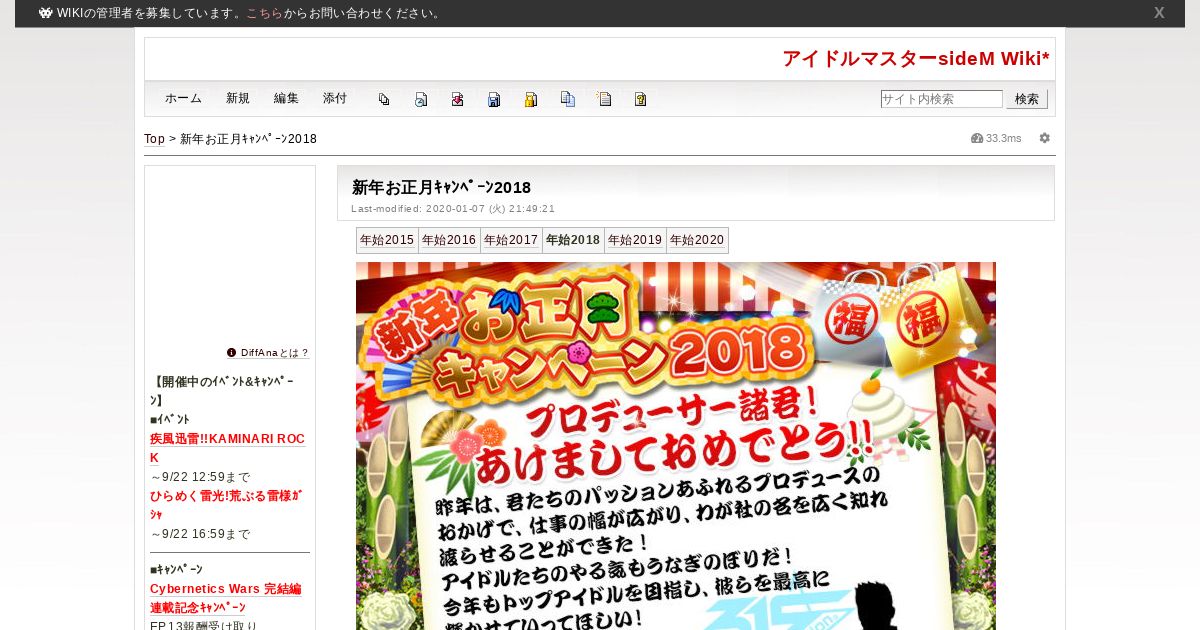This screenshot has height=630, width=1200.
Task: Click the 検索 search button
Action: (1027, 99)
